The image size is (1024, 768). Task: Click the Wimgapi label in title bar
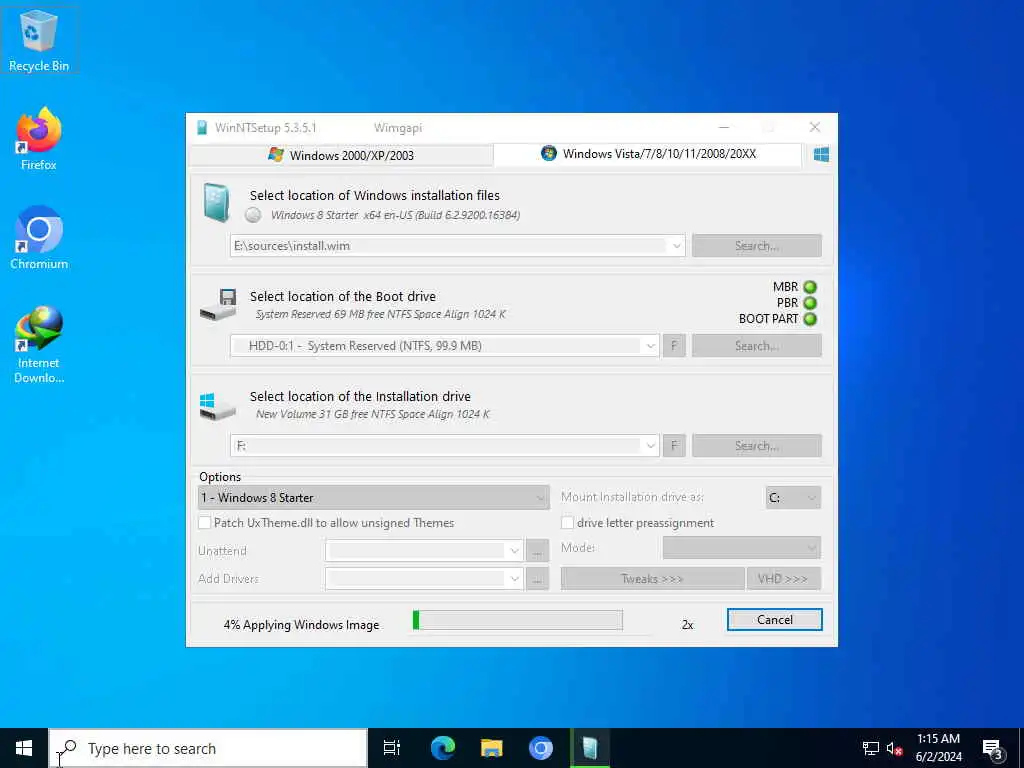[398, 128]
